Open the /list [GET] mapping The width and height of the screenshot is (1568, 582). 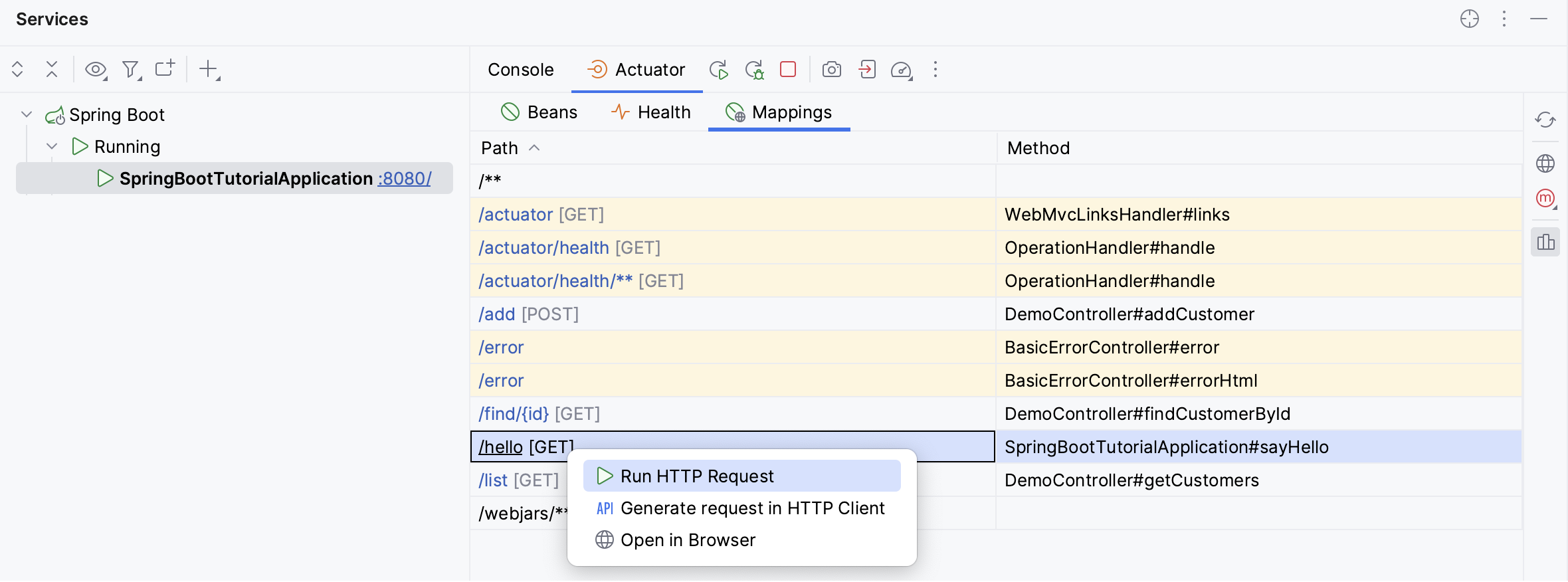tap(493, 480)
